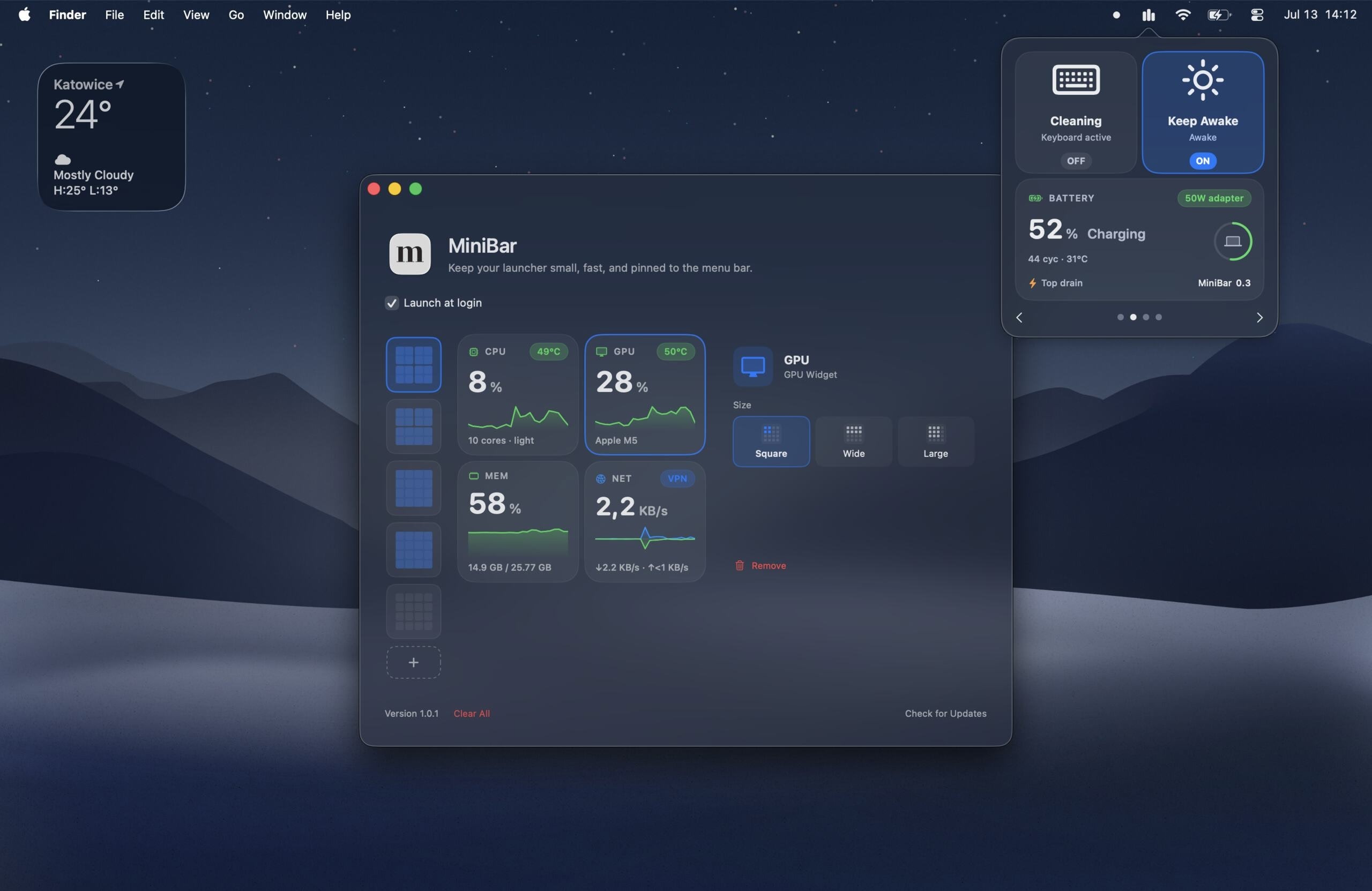The image size is (1372, 891).
Task: Click the large blue GPU monitor icon
Action: (x=753, y=366)
